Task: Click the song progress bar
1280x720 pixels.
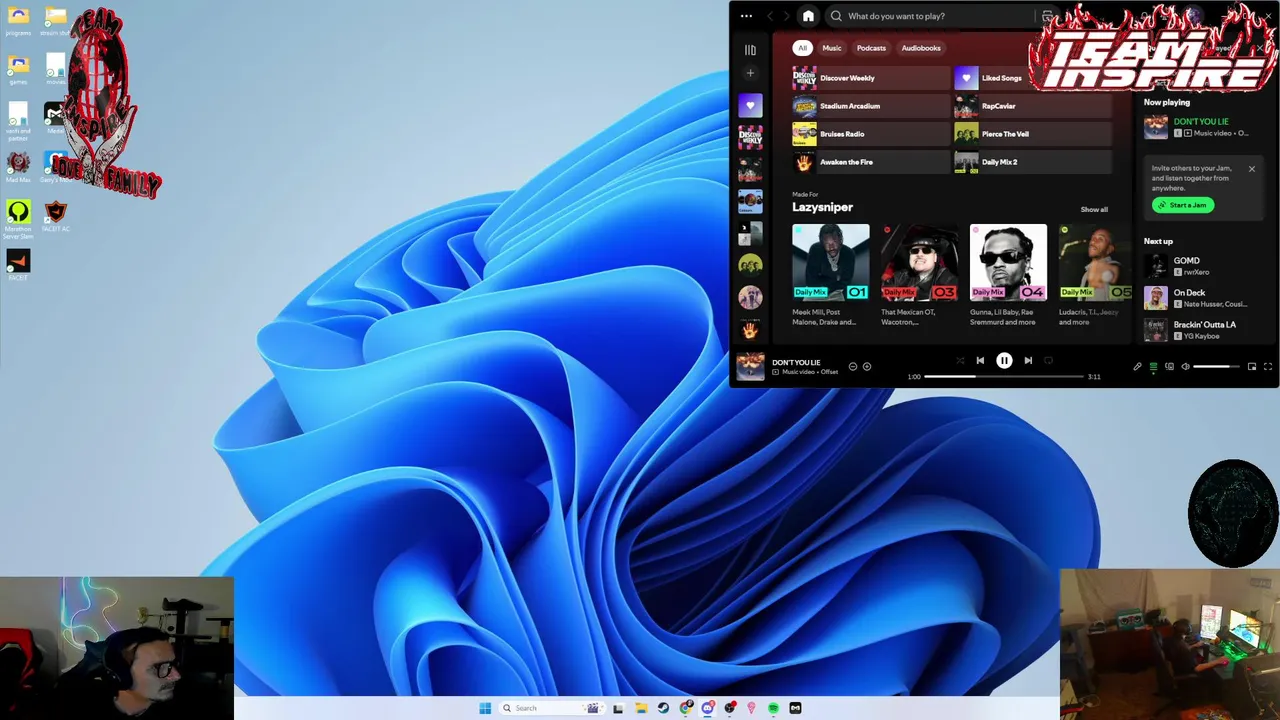Action: click(x=1004, y=377)
